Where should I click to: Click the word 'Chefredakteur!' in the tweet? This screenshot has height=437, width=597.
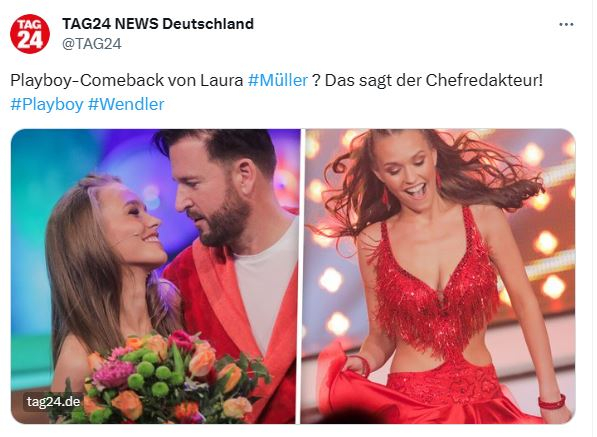pyautogui.click(x=484, y=80)
